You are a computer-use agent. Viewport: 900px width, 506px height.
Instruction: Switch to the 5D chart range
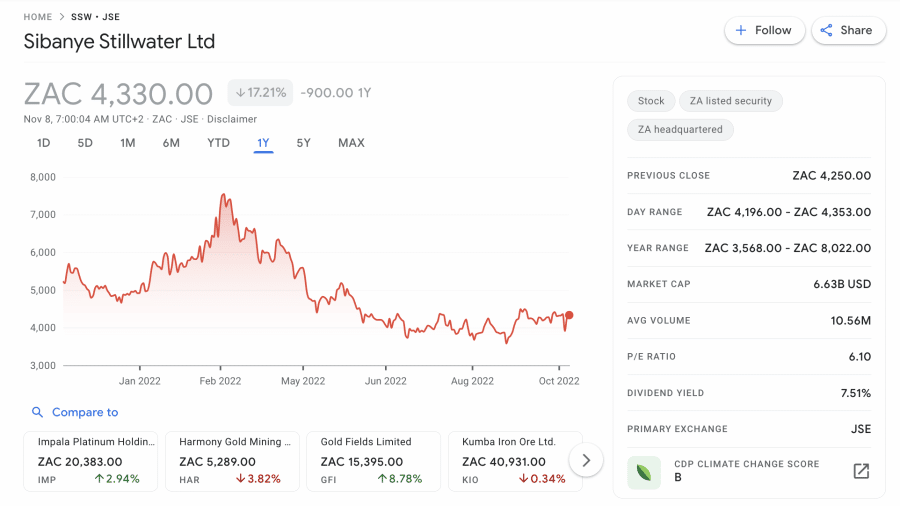point(85,143)
